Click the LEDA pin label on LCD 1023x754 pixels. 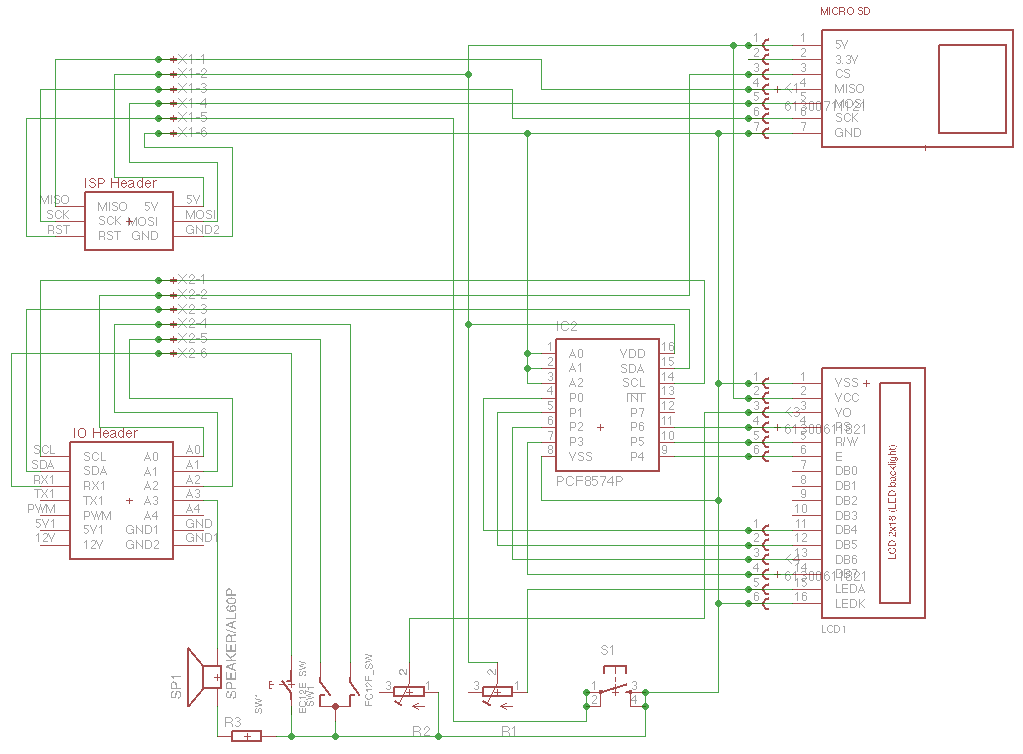point(850,589)
